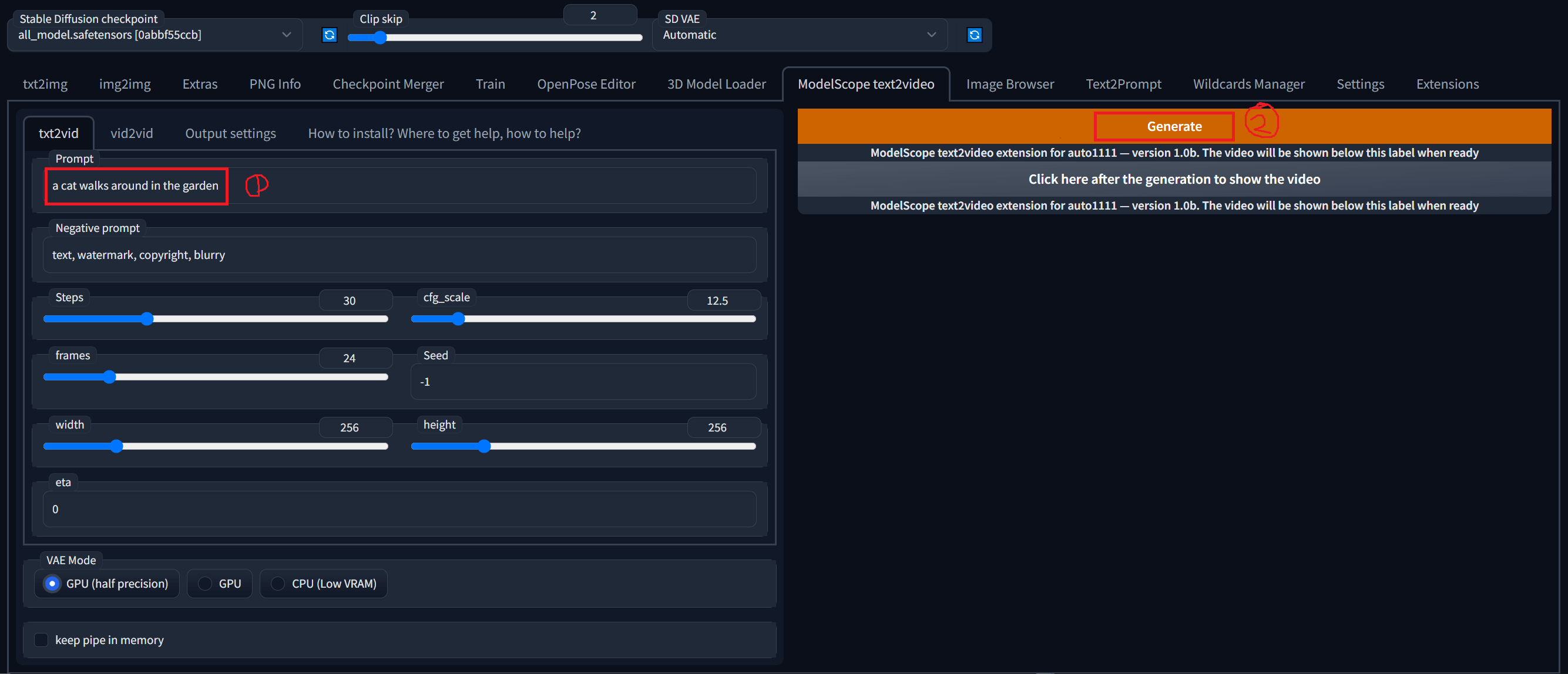
Task: Choose the GPU VAE mode option
Action: [206, 584]
